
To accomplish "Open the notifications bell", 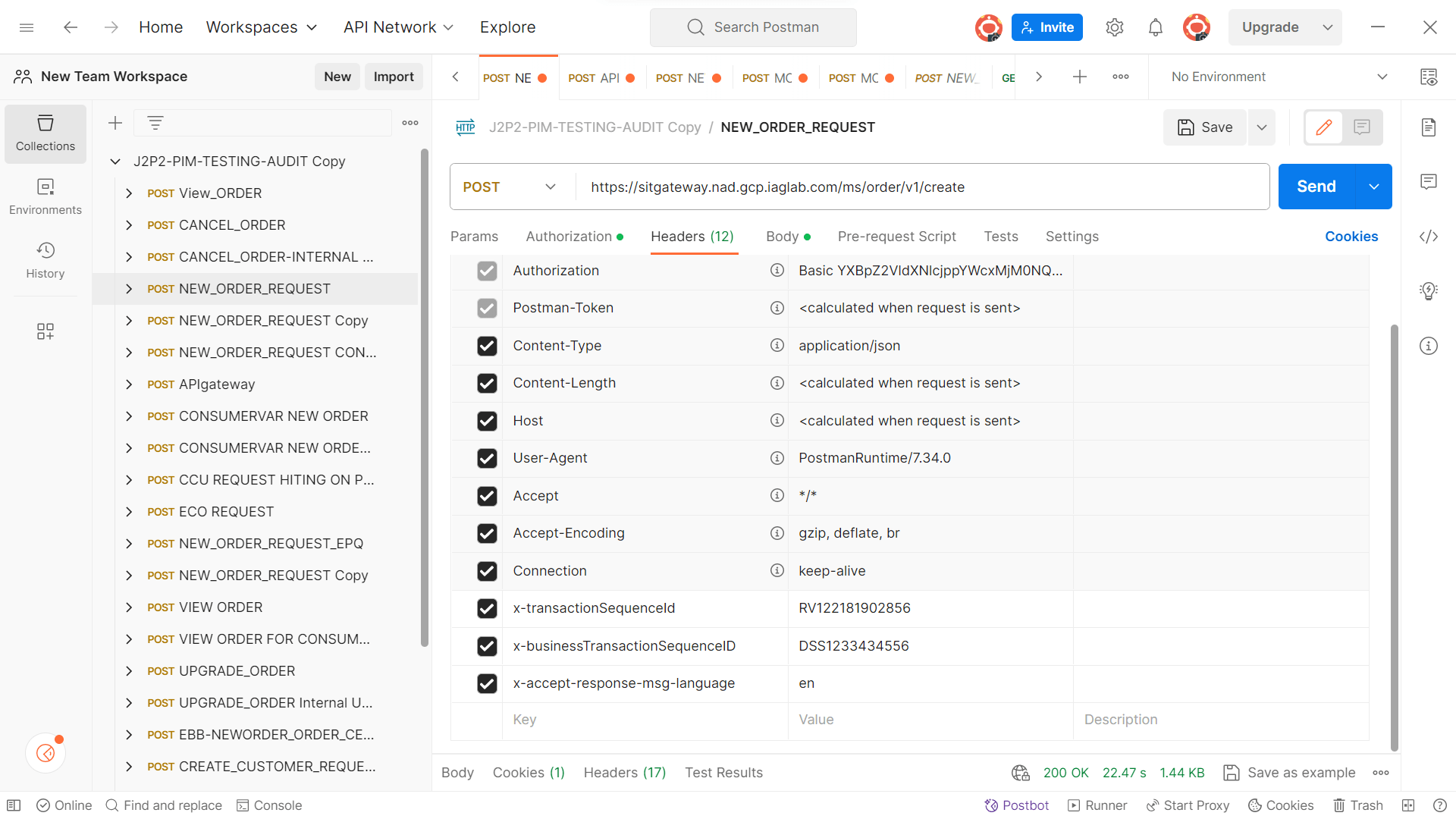I will pos(1155,27).
